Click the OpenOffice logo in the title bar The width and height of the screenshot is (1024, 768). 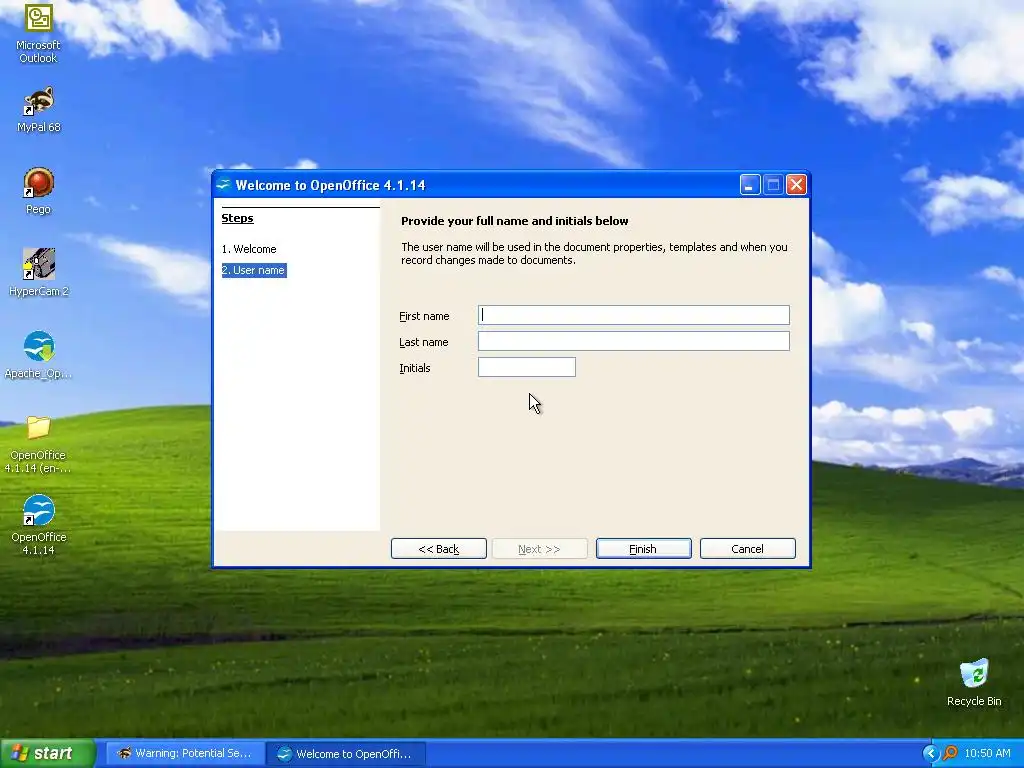click(x=223, y=185)
